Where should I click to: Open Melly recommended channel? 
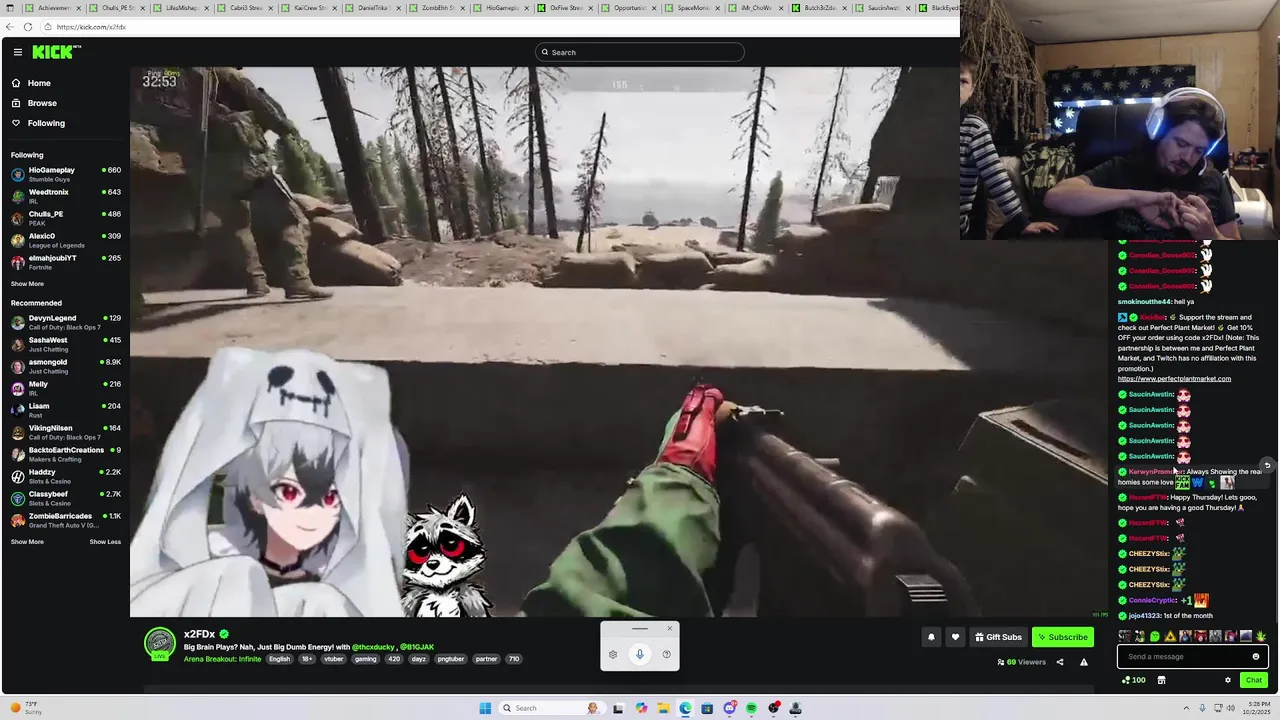(65, 388)
